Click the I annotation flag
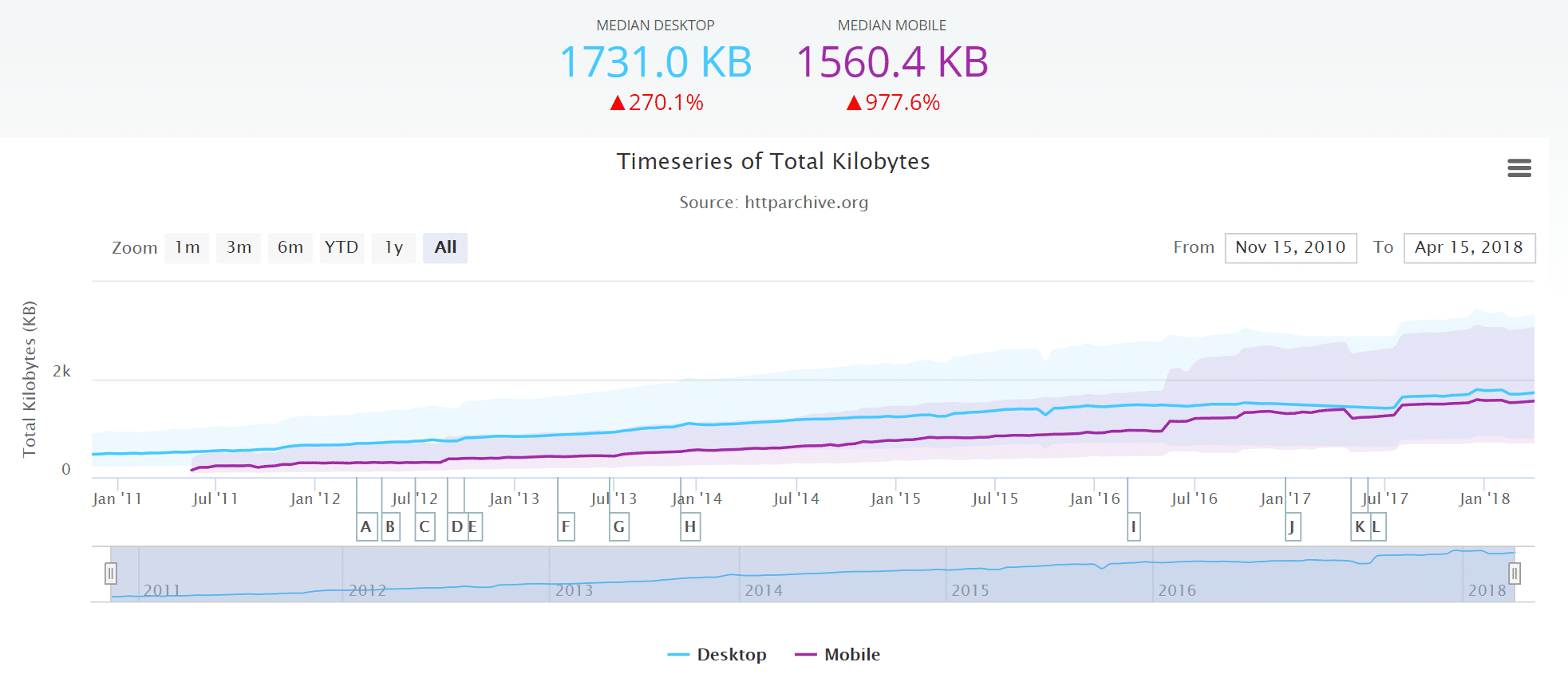This screenshot has height=678, width=1568. click(x=1133, y=526)
